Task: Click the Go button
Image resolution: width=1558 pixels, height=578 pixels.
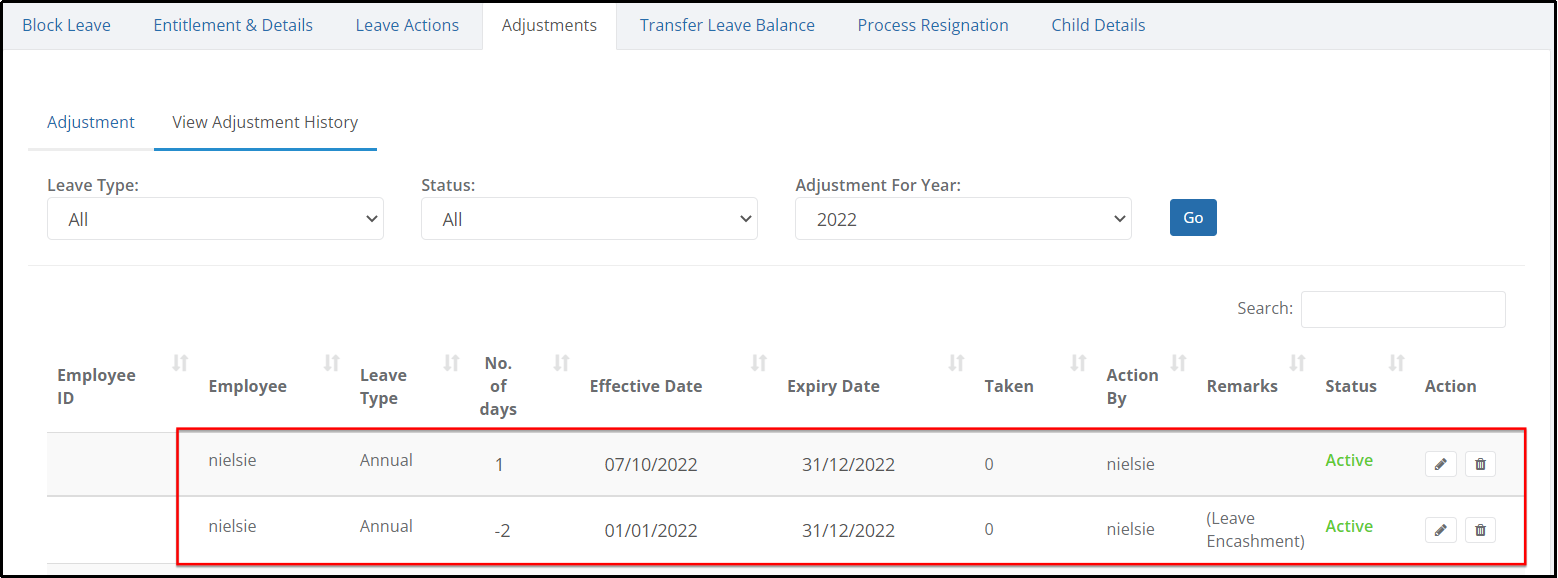Action: click(x=1193, y=218)
